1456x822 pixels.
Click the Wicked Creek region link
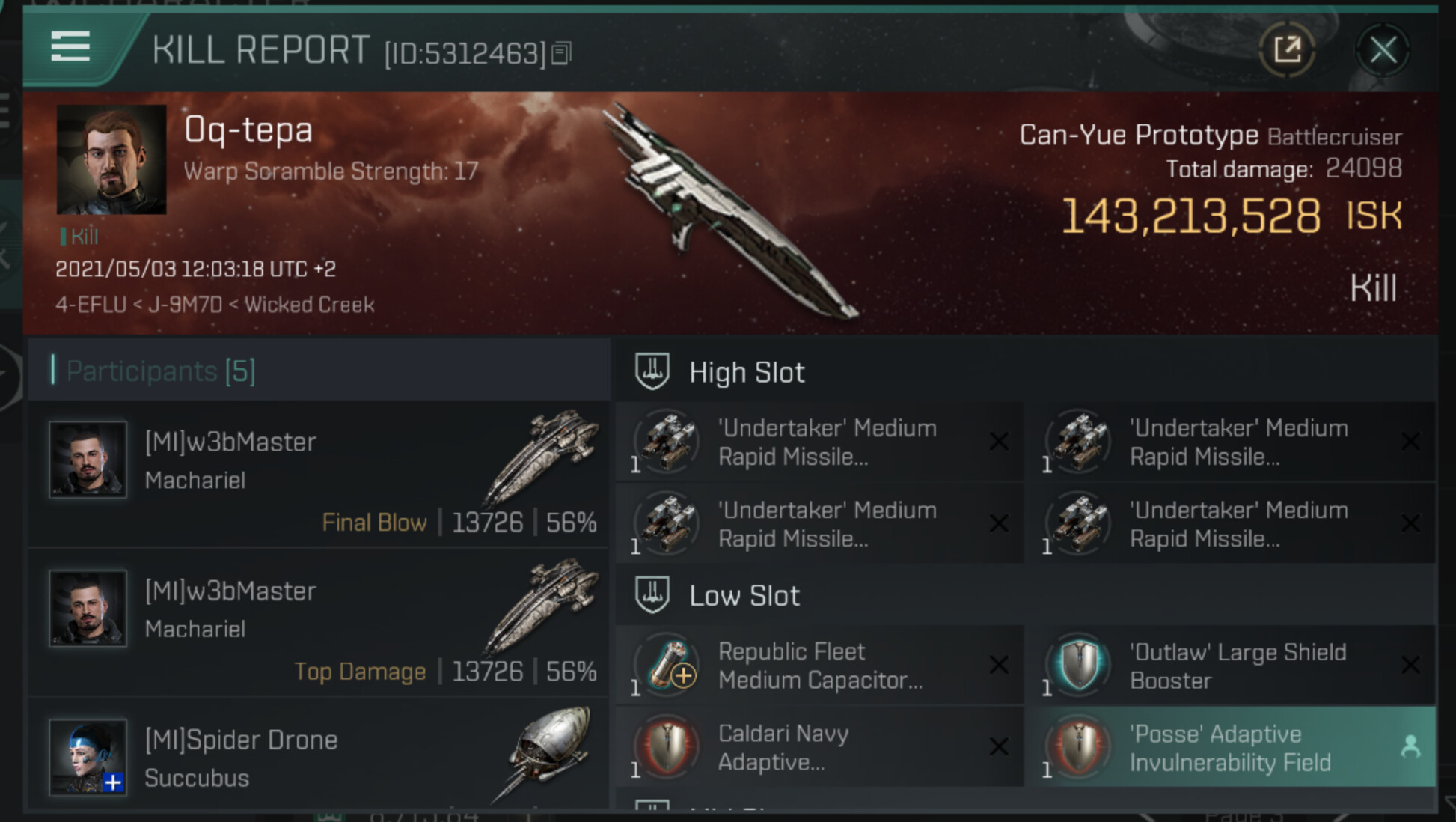[310, 305]
